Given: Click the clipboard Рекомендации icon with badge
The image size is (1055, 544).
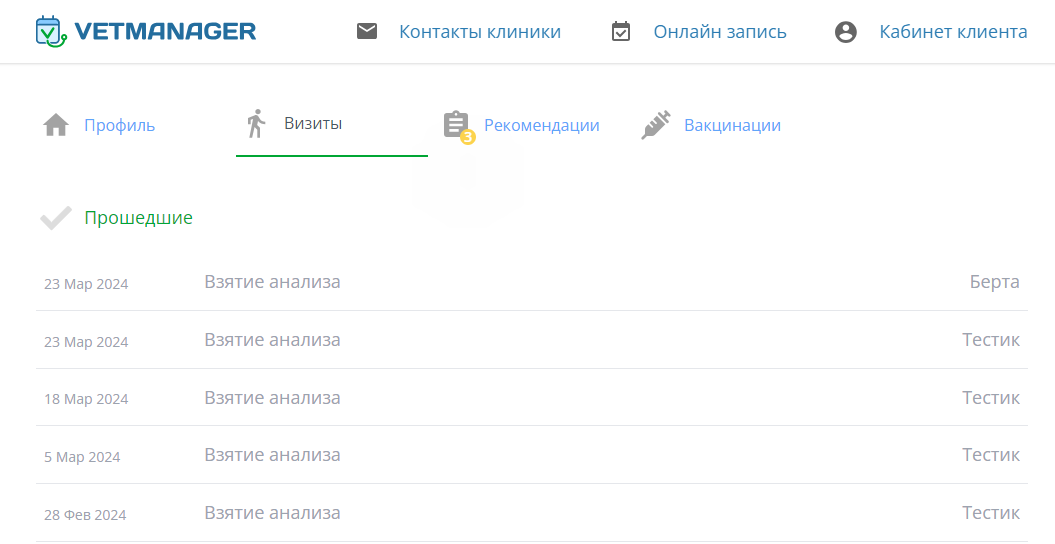Looking at the screenshot, I should pos(456,125).
